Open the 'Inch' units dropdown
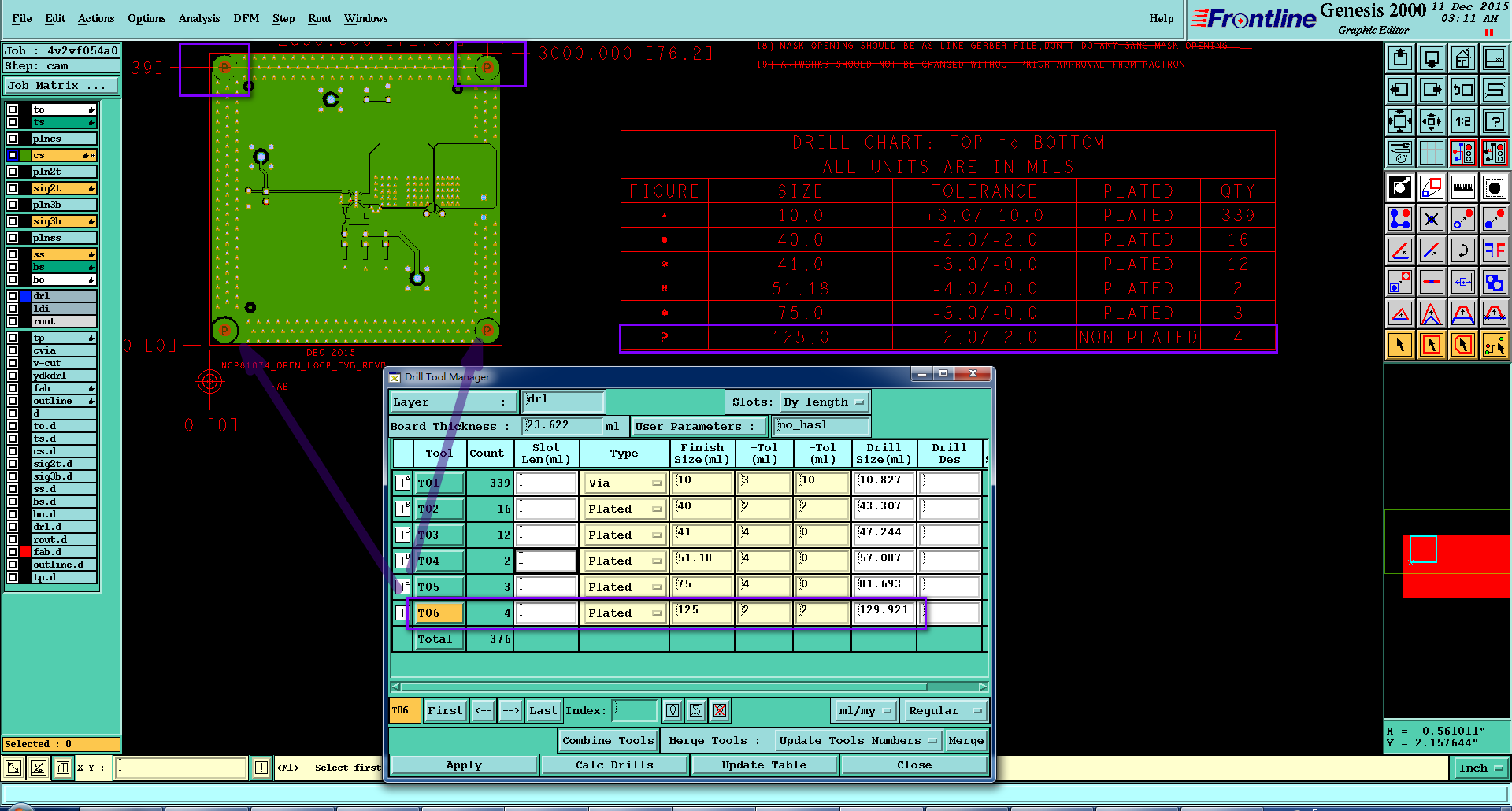 click(x=1480, y=768)
